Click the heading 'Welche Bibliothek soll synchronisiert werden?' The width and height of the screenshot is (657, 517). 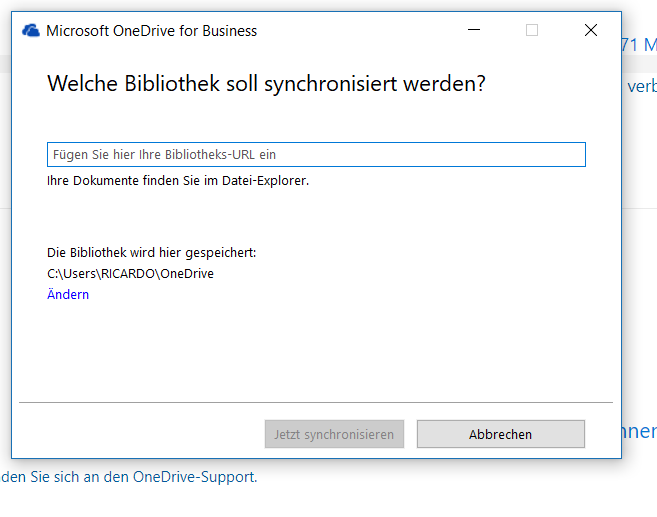click(x=266, y=83)
